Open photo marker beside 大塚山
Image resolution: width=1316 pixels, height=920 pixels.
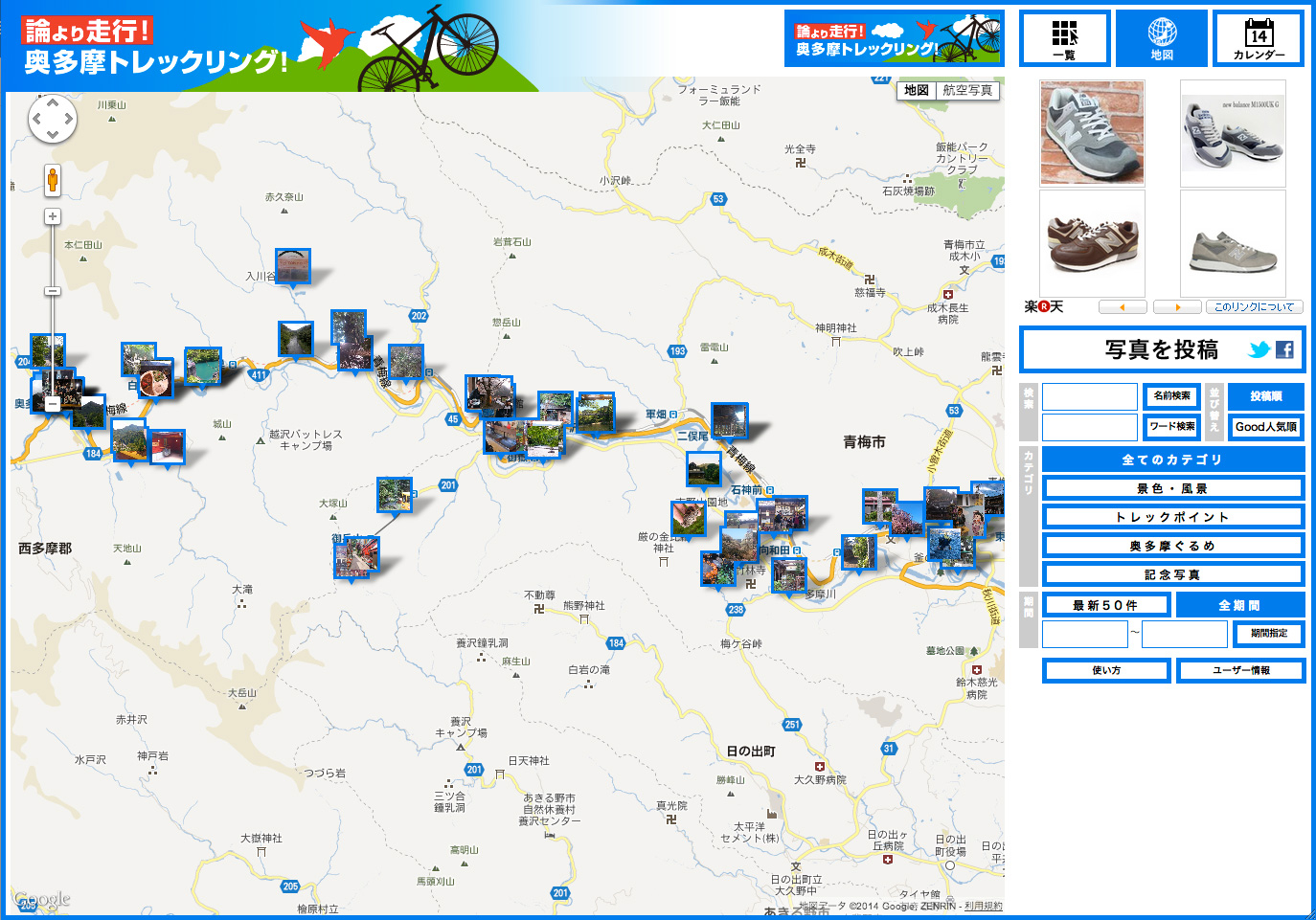pyautogui.click(x=395, y=494)
